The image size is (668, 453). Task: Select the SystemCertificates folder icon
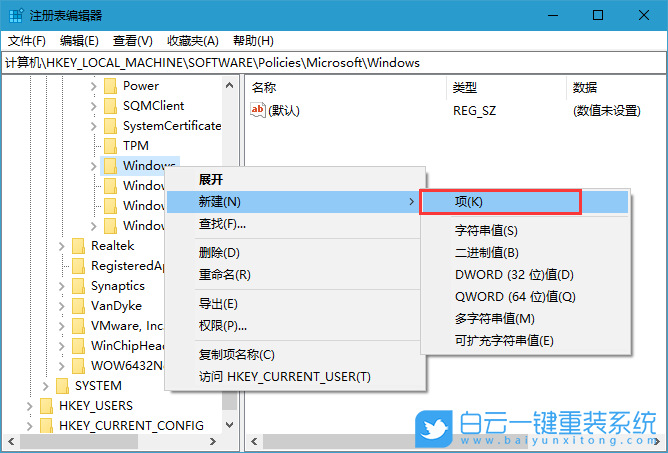point(110,126)
